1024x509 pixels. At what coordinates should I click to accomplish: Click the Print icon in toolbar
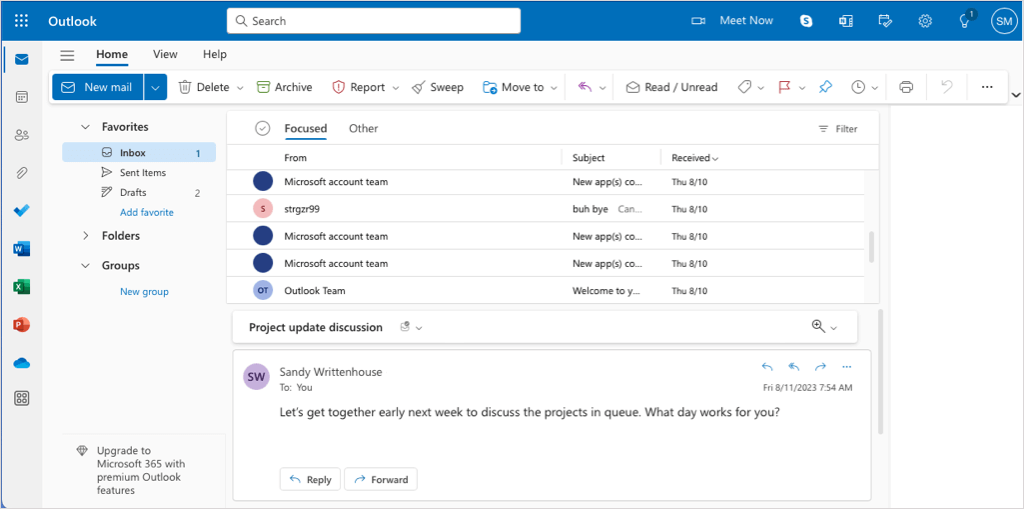click(906, 87)
